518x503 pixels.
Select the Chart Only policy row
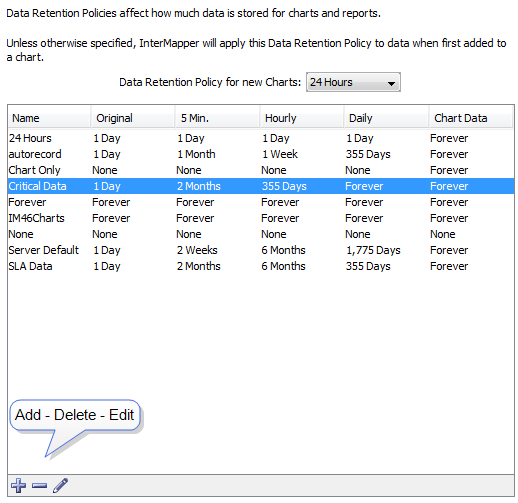[x=261, y=170]
